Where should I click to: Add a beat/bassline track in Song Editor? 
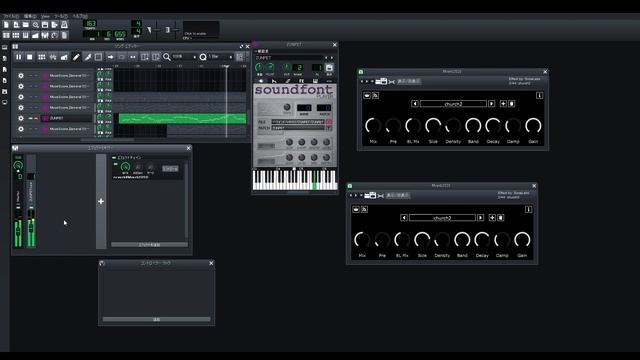point(42,57)
